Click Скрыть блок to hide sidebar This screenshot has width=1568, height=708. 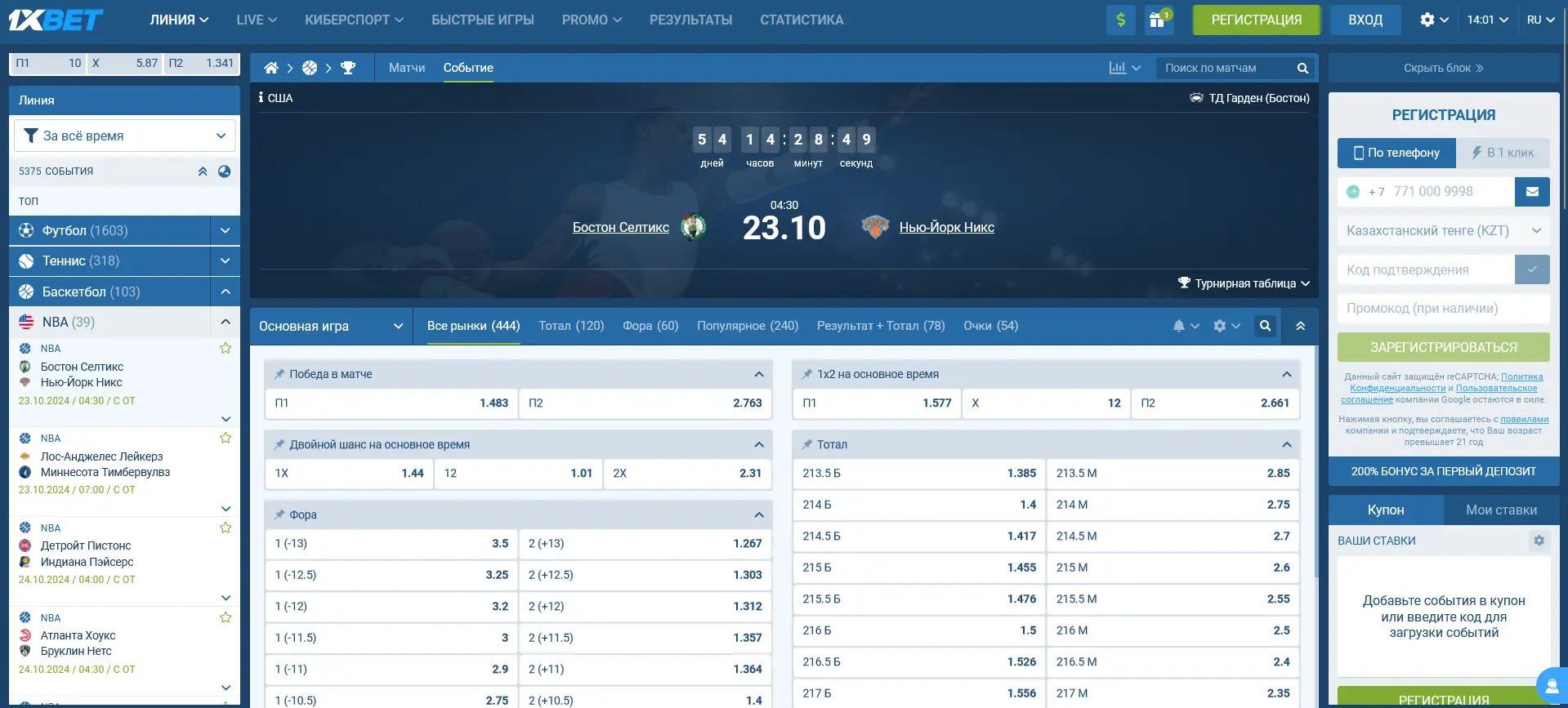(x=1444, y=68)
